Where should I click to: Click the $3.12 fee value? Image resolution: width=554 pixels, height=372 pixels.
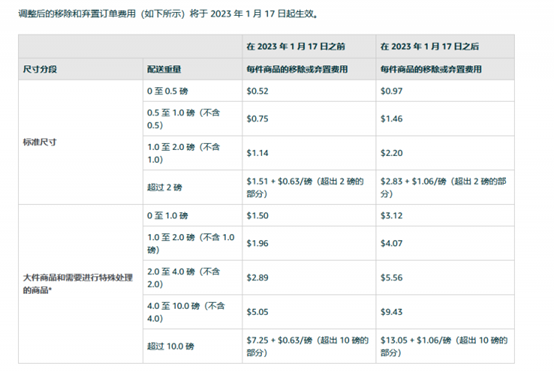pos(391,215)
